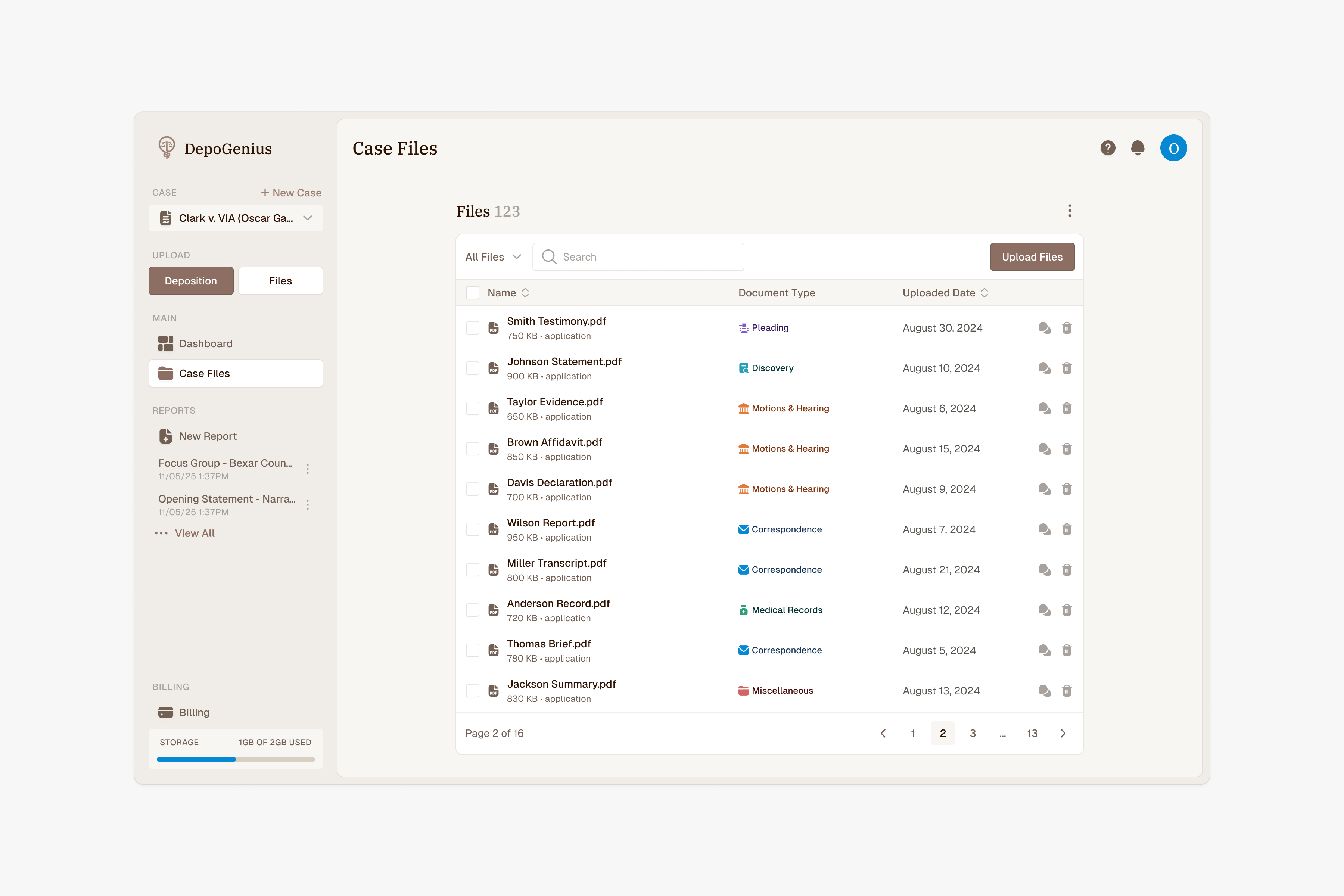
Task: Click the New Case link
Action: click(291, 193)
